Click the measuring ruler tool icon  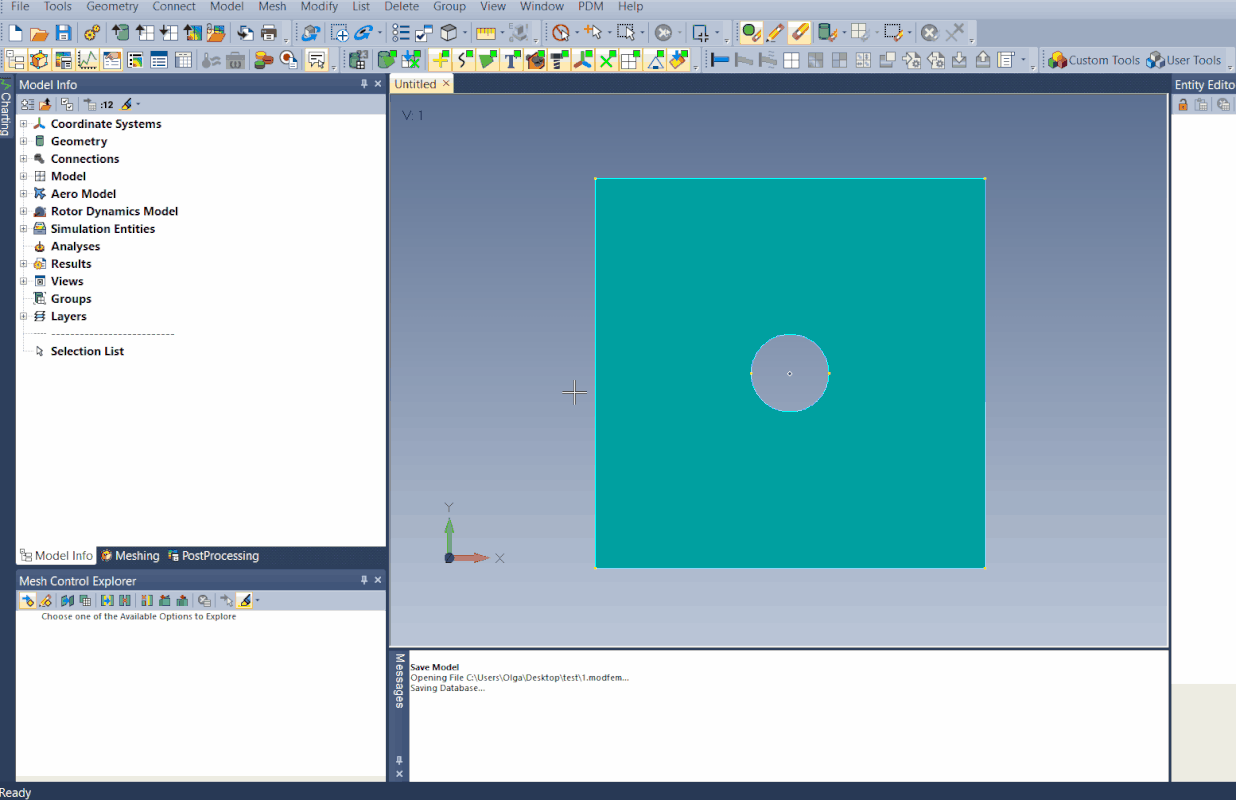click(x=484, y=33)
